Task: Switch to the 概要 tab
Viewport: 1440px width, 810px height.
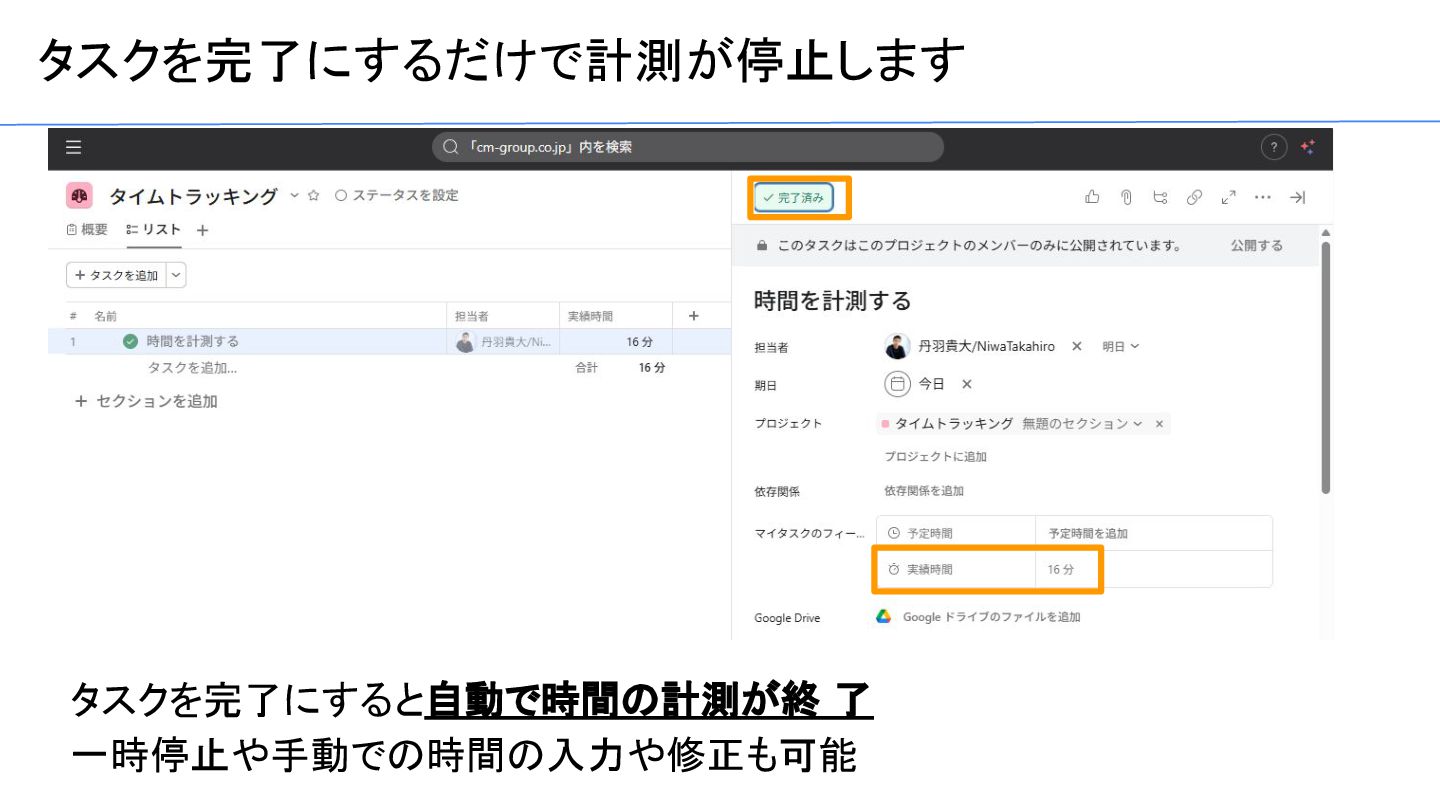Action: [87, 229]
